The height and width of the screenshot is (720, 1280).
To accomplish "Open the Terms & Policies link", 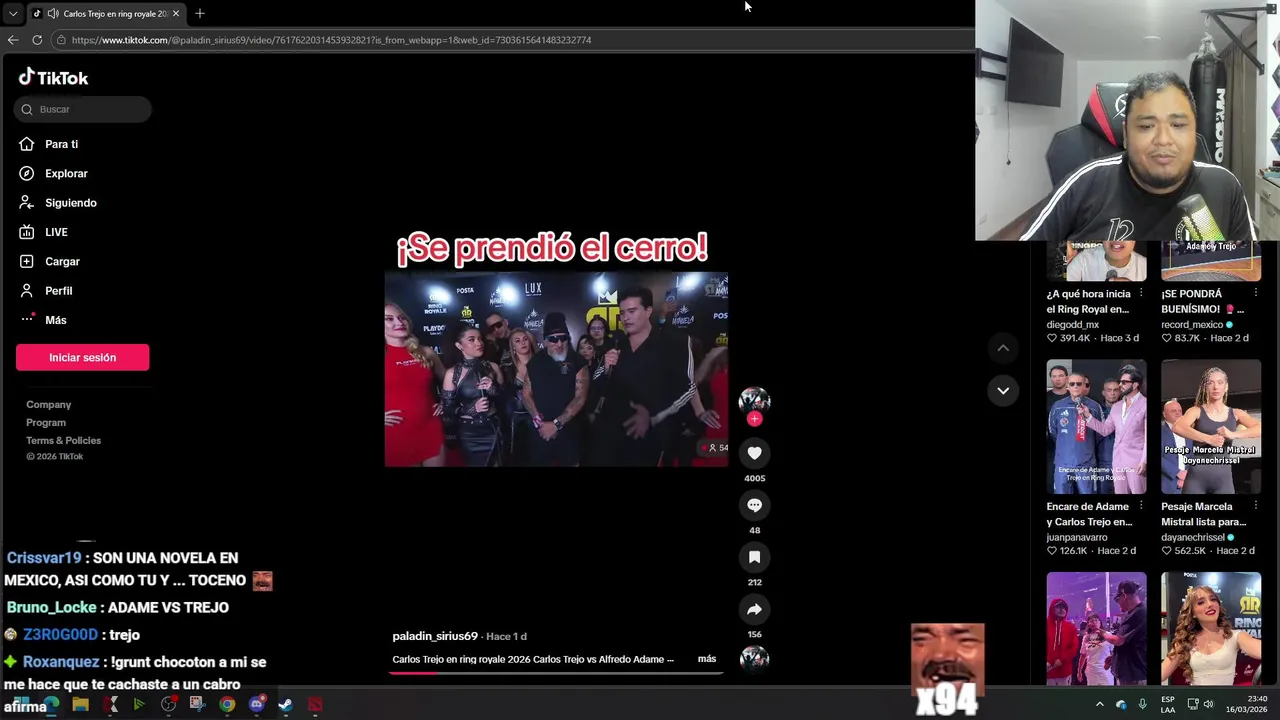I will click(x=63, y=441).
